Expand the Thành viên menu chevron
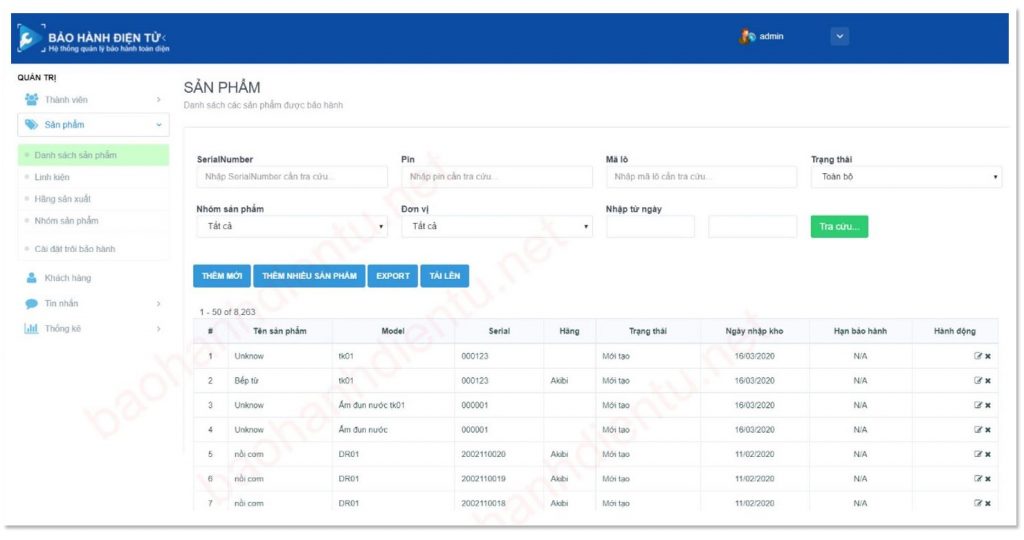1024x540 pixels. (159, 99)
